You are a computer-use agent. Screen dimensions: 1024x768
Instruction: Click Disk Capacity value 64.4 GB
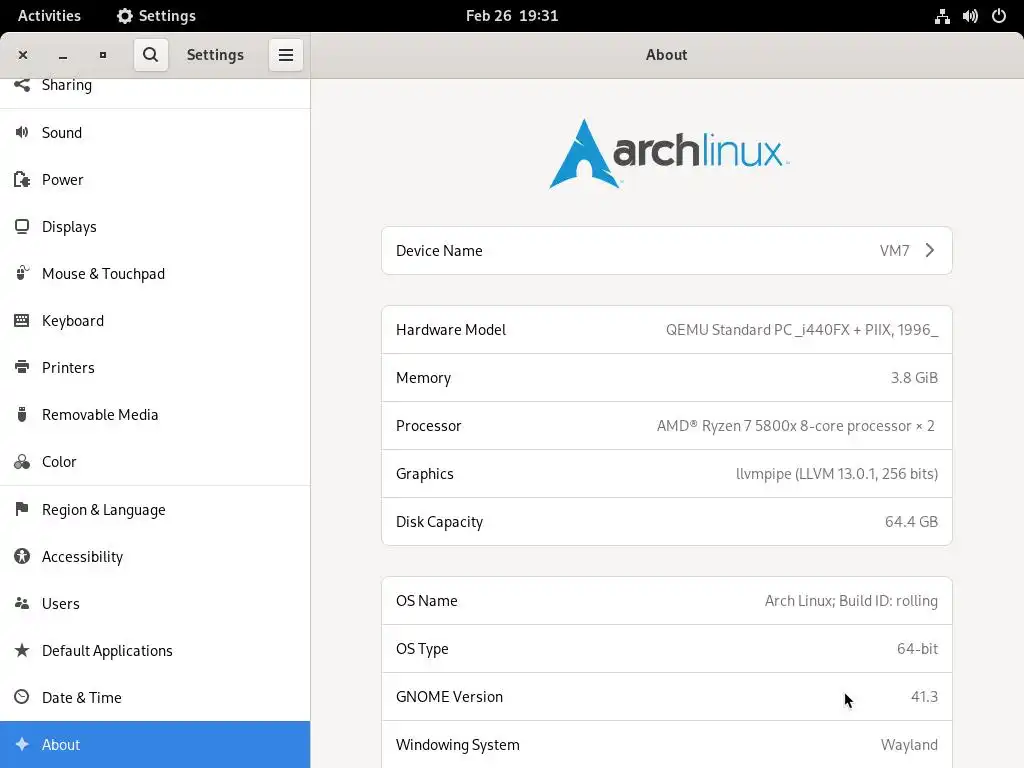point(911,521)
